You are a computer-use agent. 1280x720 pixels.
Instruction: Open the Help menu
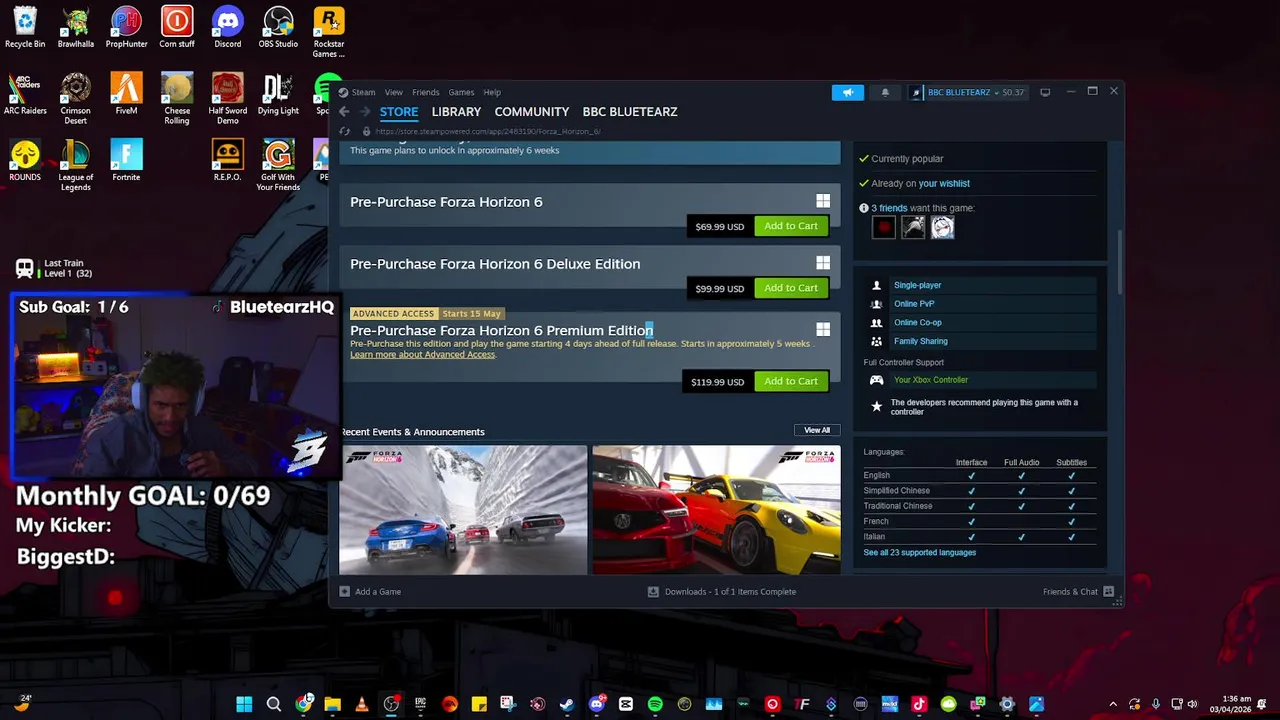tap(492, 92)
